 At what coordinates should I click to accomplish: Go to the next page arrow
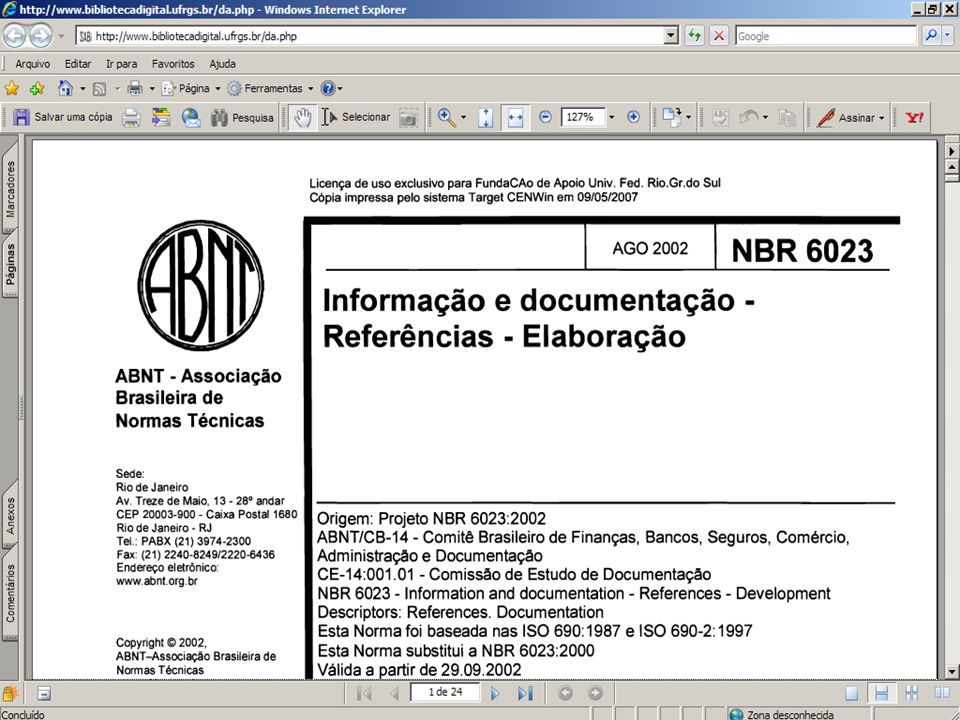click(495, 693)
